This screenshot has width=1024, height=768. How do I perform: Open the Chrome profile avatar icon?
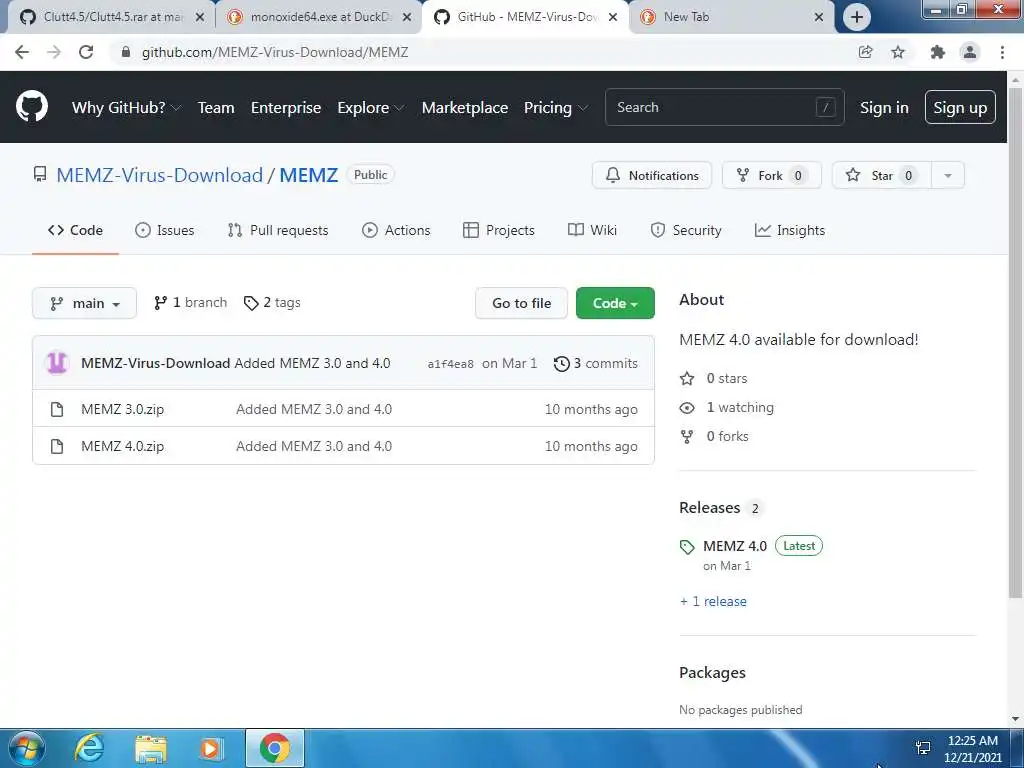tap(970, 52)
